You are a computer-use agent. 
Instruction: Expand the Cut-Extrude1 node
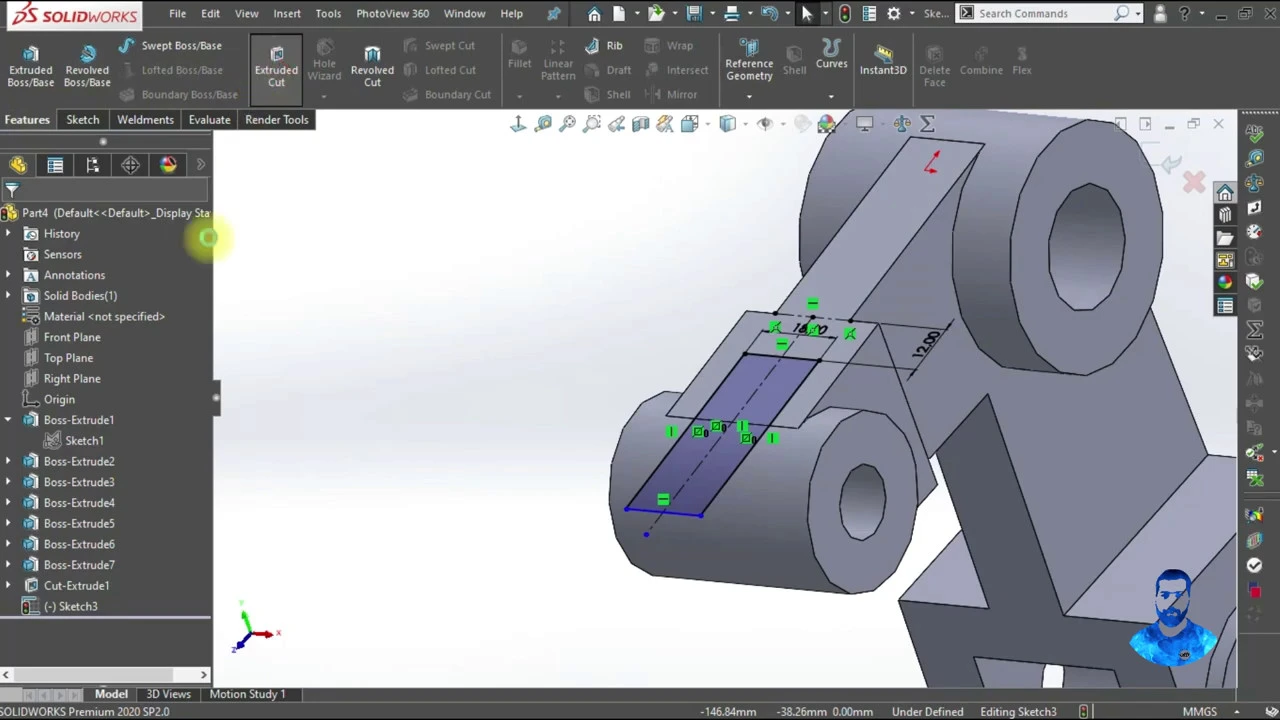[8, 586]
